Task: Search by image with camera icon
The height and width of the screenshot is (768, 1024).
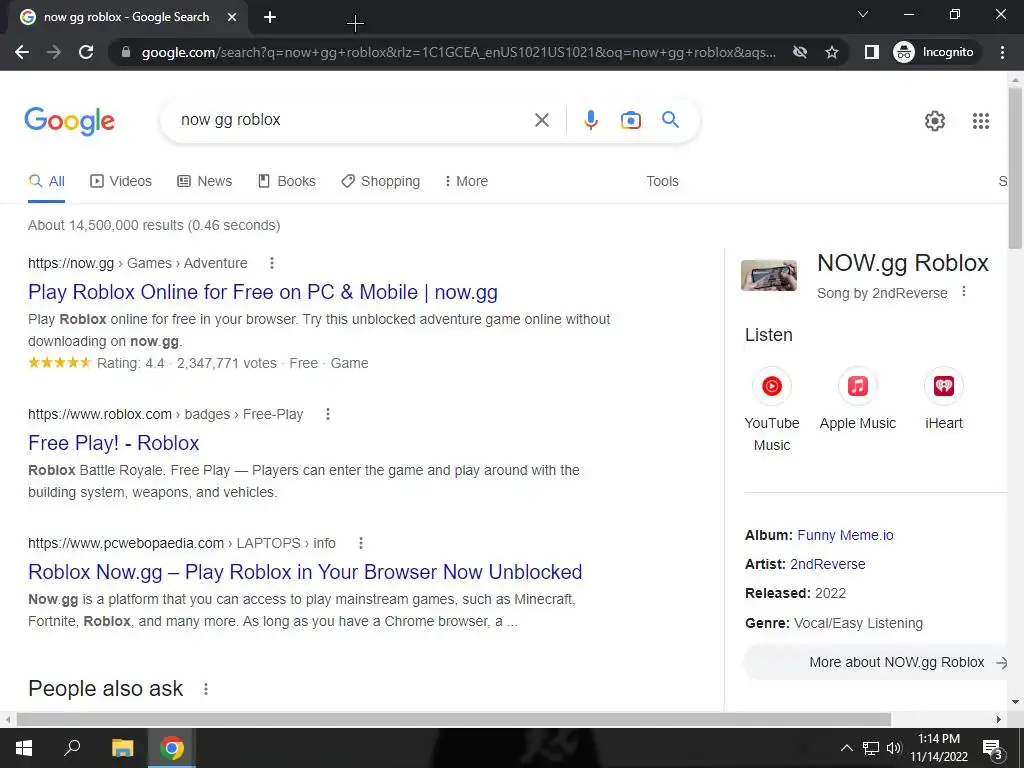Action: [x=630, y=120]
